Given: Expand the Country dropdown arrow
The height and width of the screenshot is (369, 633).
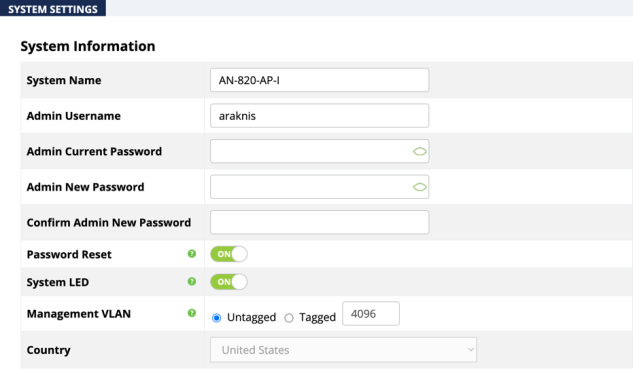Looking at the screenshot, I should point(470,350).
